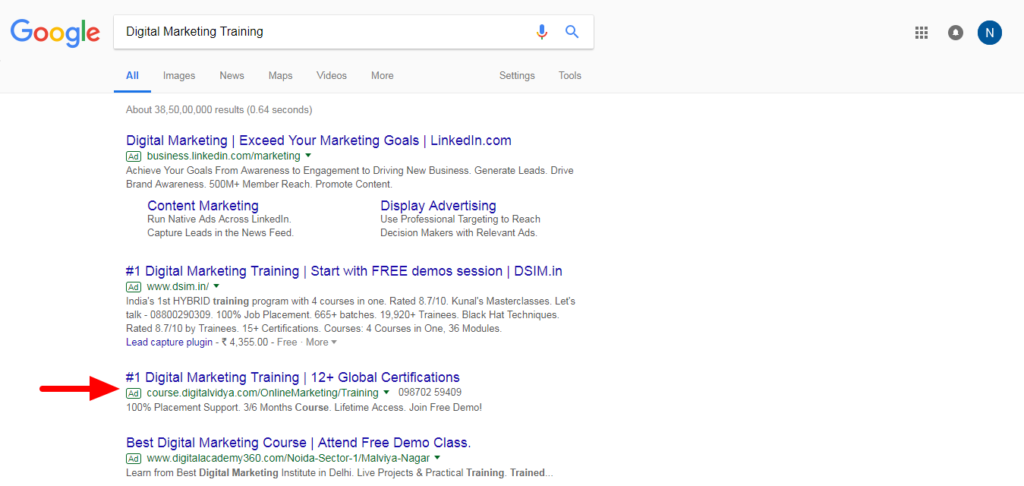
Task: Open DSIM.in FREE demos session headline
Action: 344,271
